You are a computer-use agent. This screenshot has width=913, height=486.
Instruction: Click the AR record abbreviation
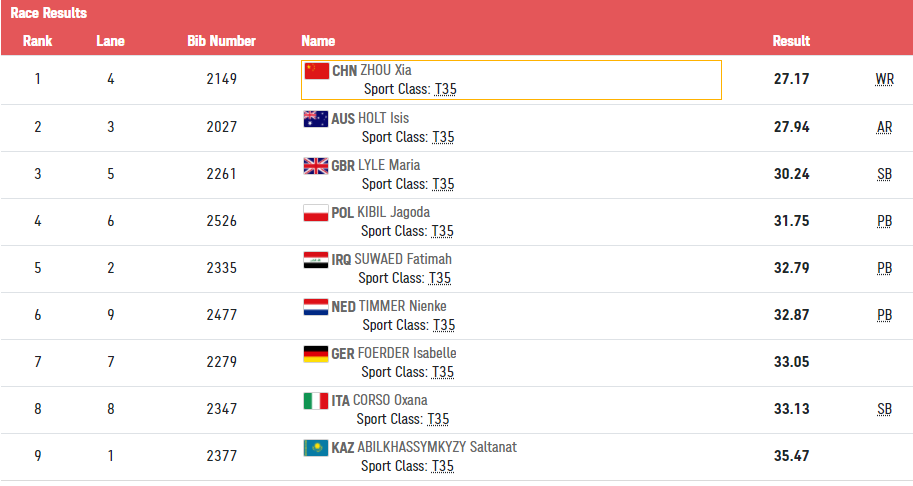point(884,127)
